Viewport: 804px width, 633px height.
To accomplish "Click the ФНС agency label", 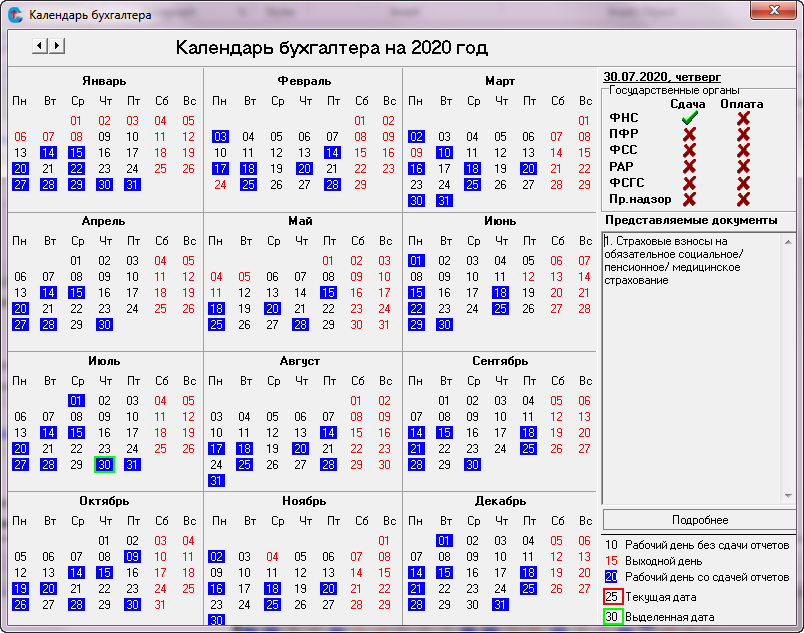I will tap(624, 118).
